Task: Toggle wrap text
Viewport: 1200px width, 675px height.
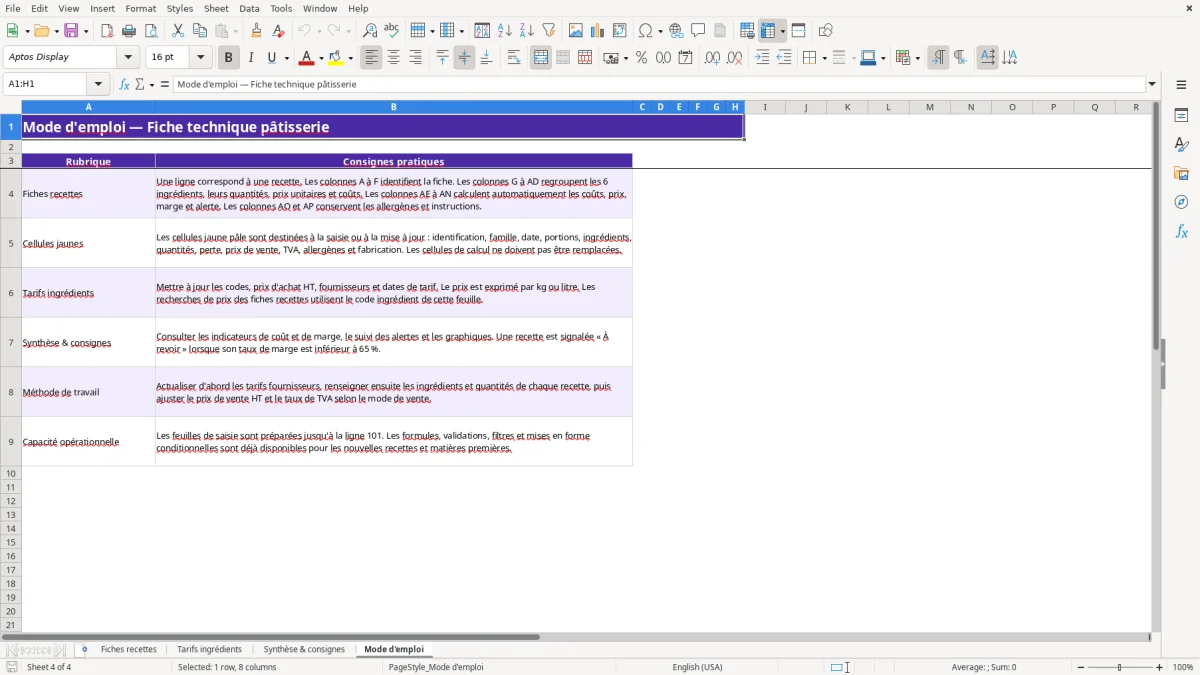Action: (x=514, y=58)
